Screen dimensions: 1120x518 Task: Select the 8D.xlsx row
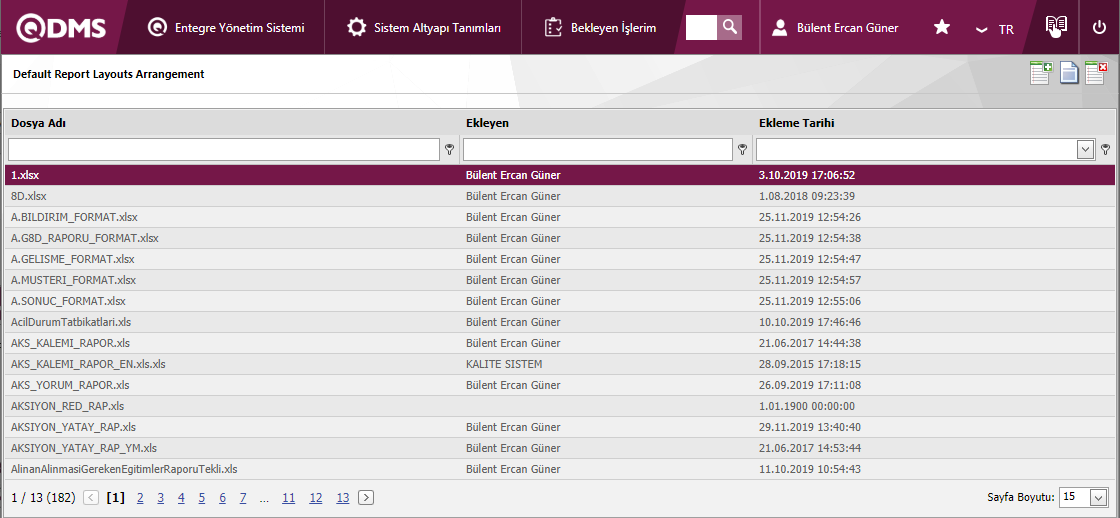(560, 196)
